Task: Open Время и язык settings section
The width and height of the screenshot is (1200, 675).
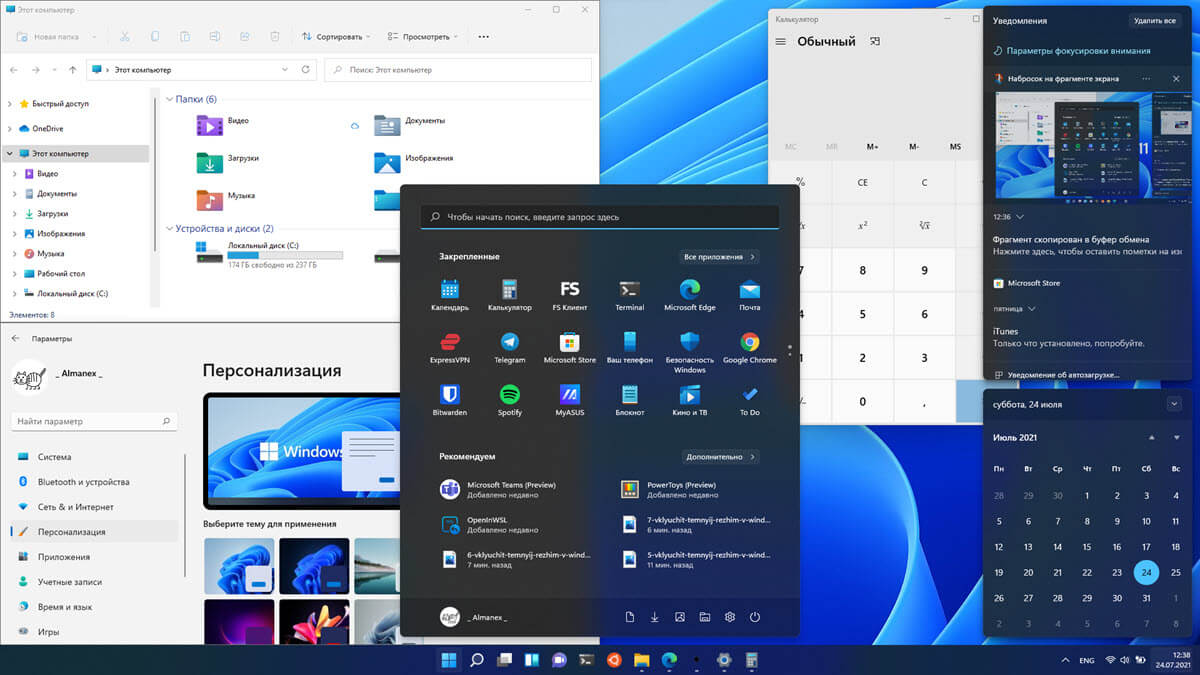Action: click(95, 607)
